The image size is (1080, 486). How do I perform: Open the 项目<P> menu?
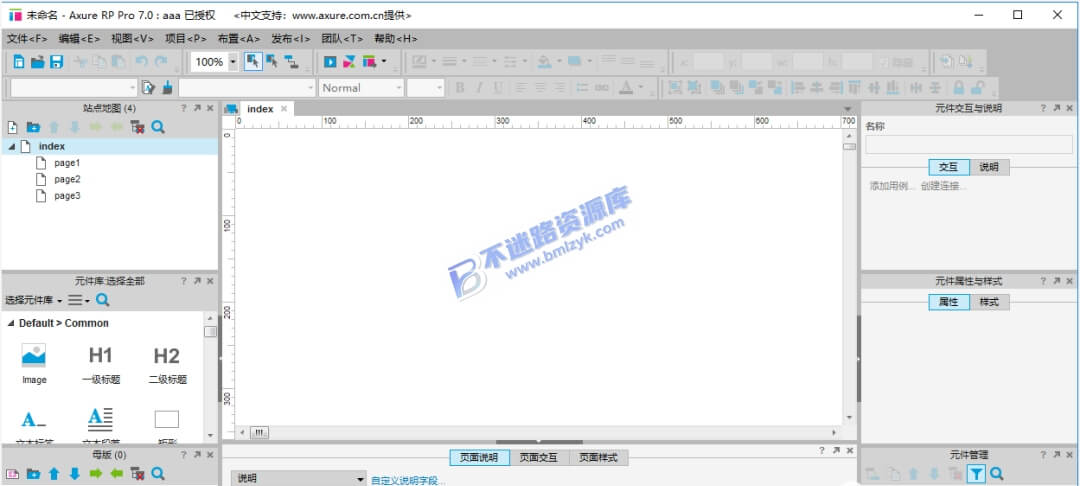[x=186, y=39]
